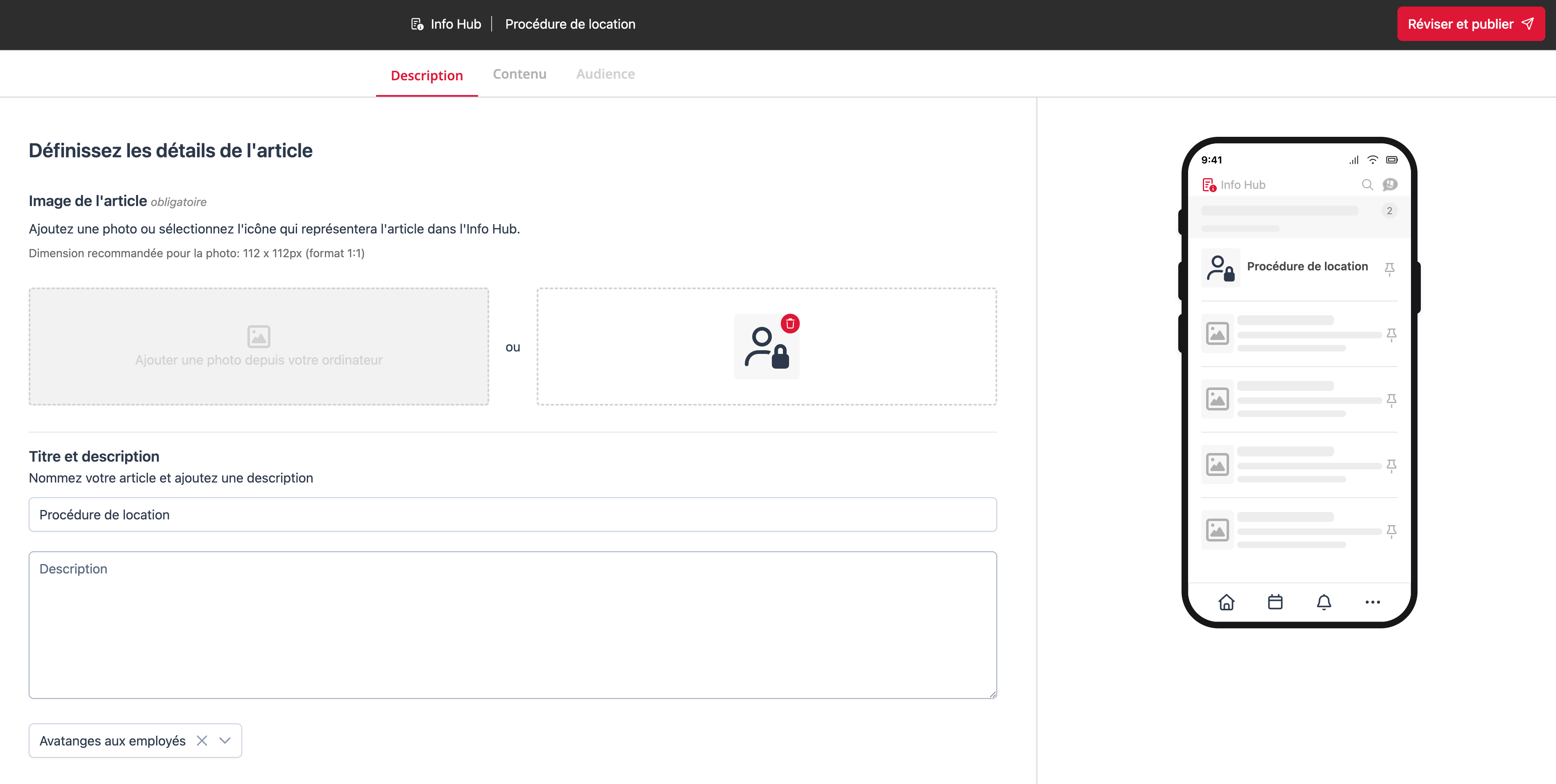Click the photo upload area from computer
The image size is (1556, 784).
259,346
